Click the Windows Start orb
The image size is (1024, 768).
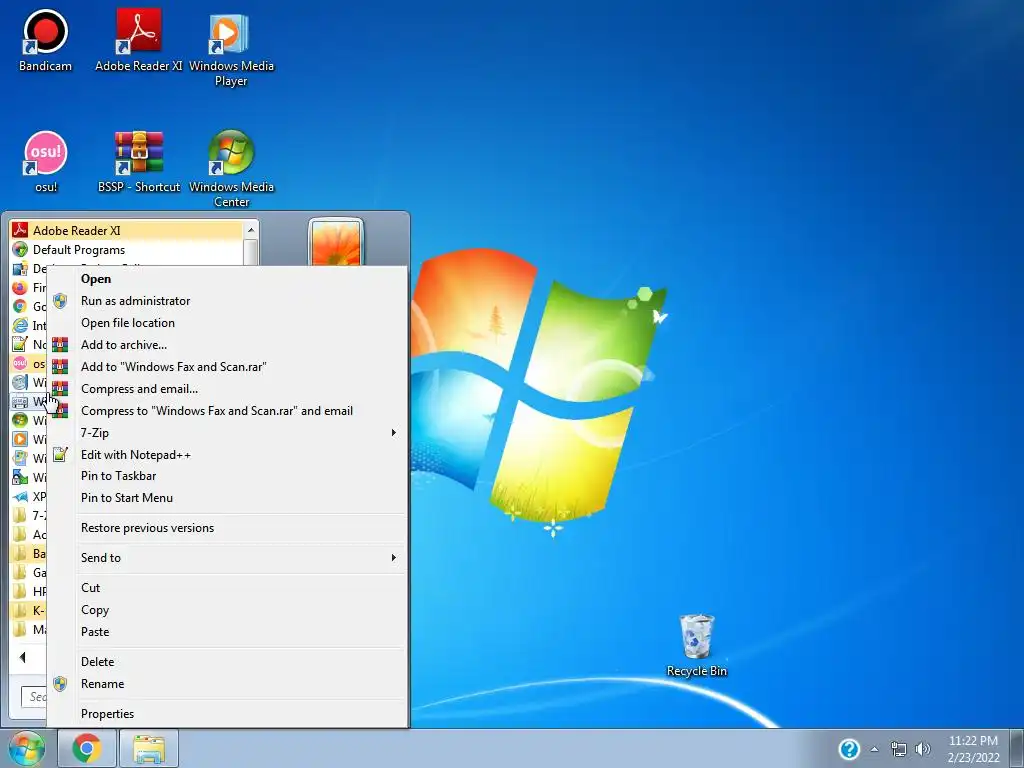click(x=26, y=748)
